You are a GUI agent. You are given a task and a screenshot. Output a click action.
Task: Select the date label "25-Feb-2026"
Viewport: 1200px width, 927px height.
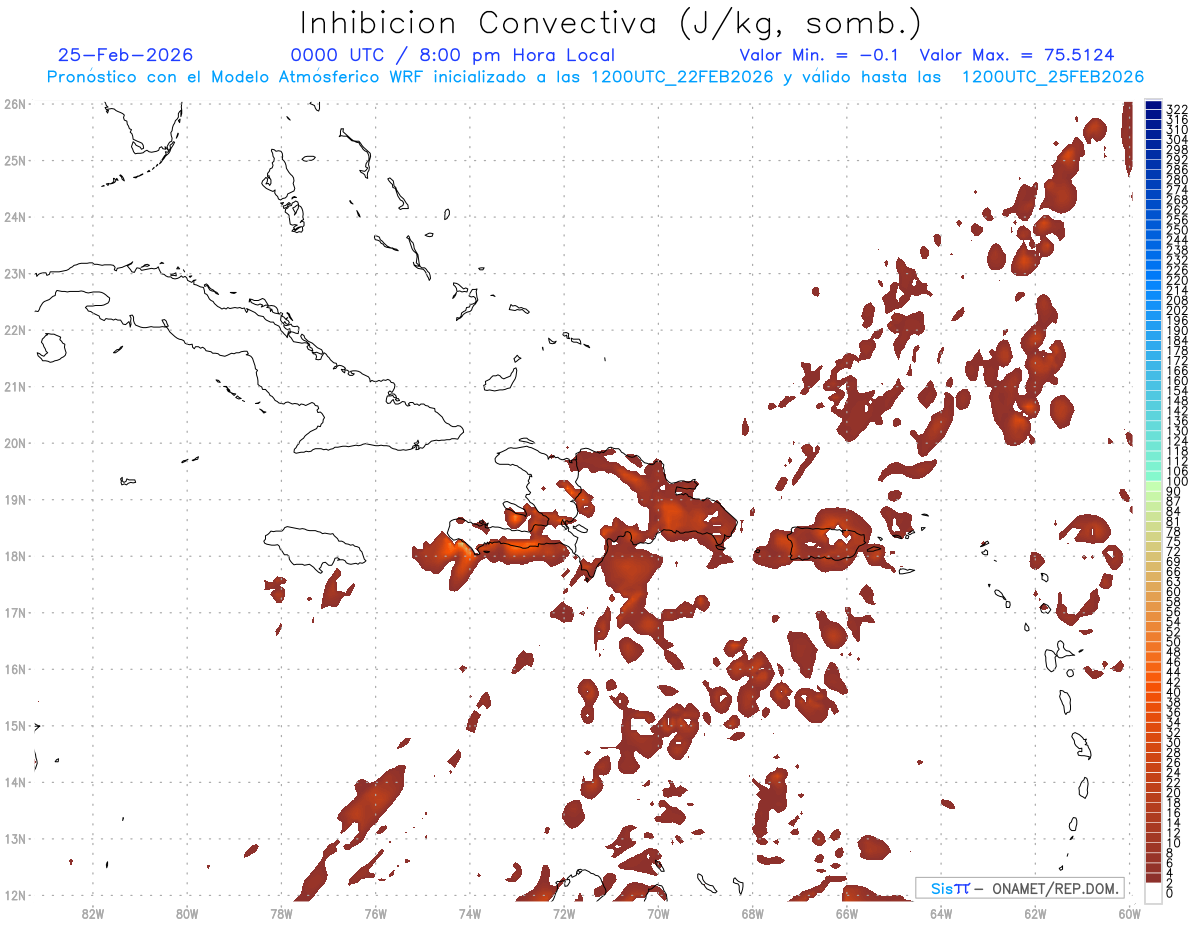[126, 55]
